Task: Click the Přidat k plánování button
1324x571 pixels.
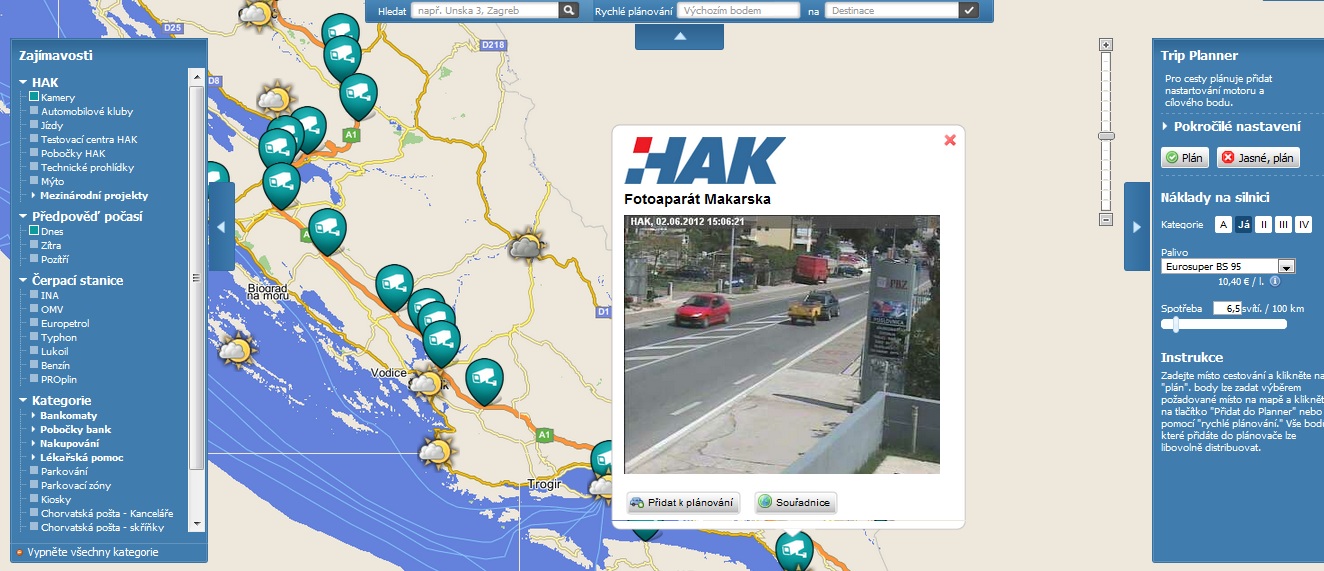Action: coord(683,502)
